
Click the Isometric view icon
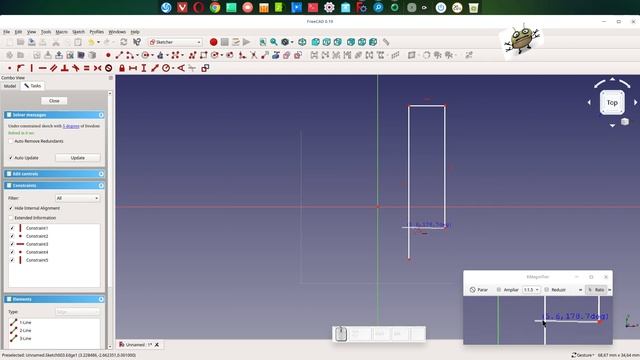(302, 42)
